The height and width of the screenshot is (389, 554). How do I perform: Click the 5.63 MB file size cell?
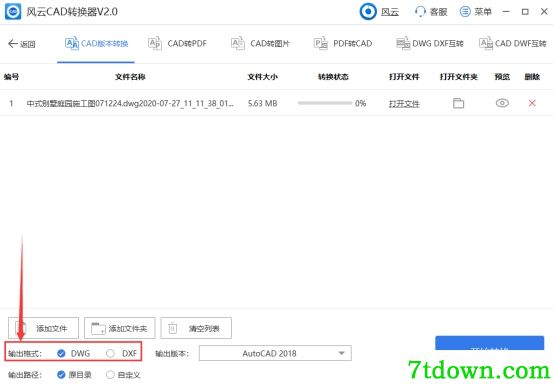tap(263, 104)
